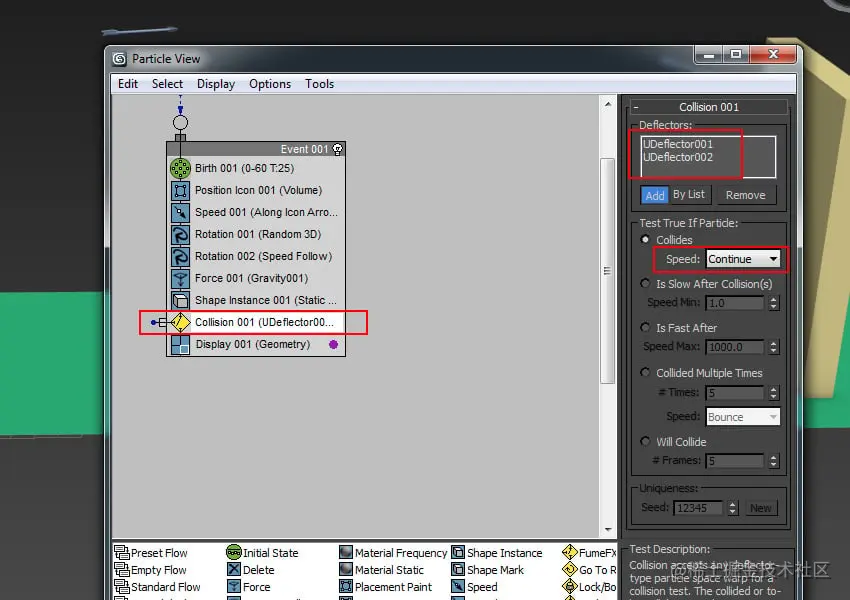Open the Speed Bounce dropdown
850x600 pixels.
click(743, 417)
